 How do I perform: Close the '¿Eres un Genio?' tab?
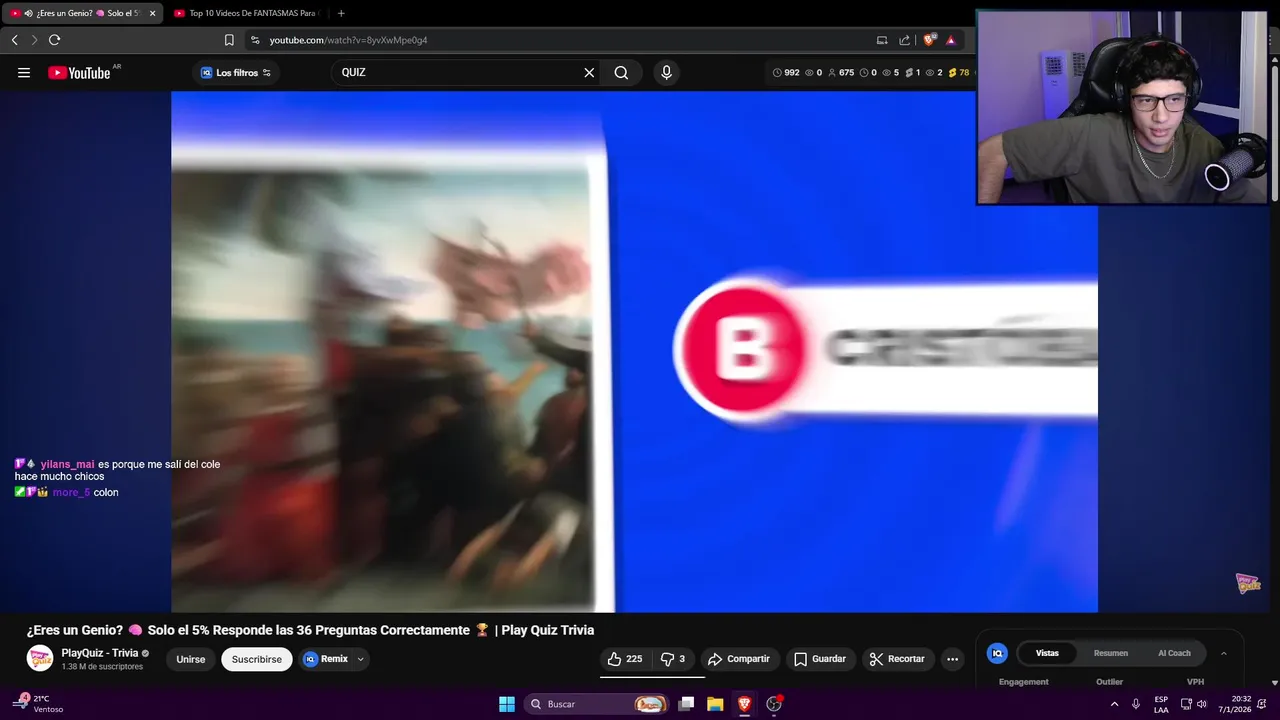[x=152, y=13]
